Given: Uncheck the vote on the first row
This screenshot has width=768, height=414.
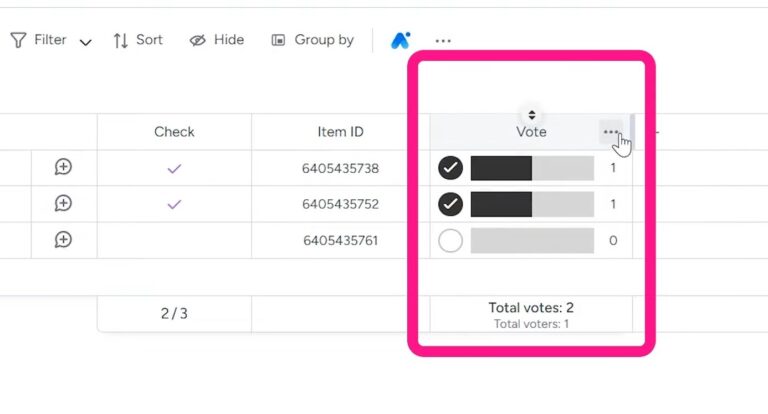Looking at the screenshot, I should point(450,168).
